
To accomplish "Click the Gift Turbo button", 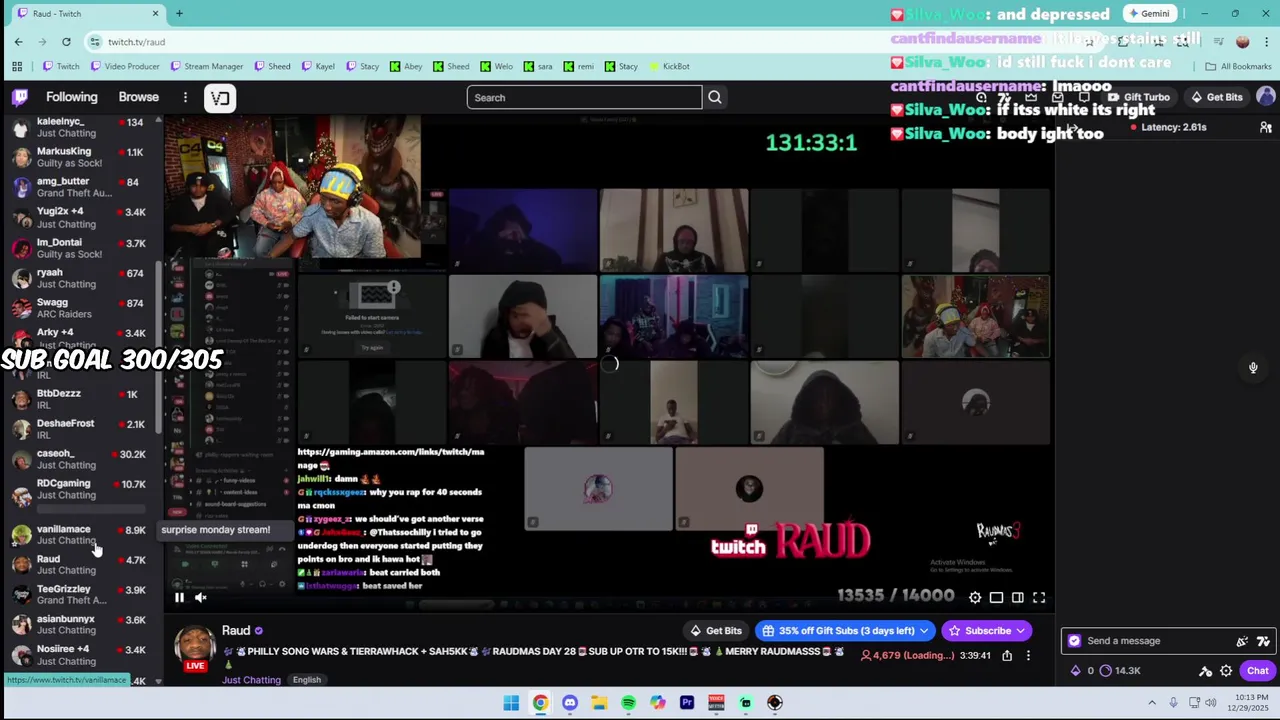I will (1138, 97).
